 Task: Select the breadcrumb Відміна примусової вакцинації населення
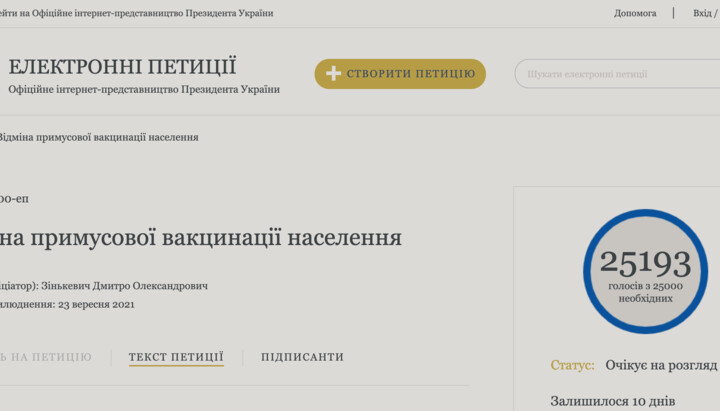(98, 137)
